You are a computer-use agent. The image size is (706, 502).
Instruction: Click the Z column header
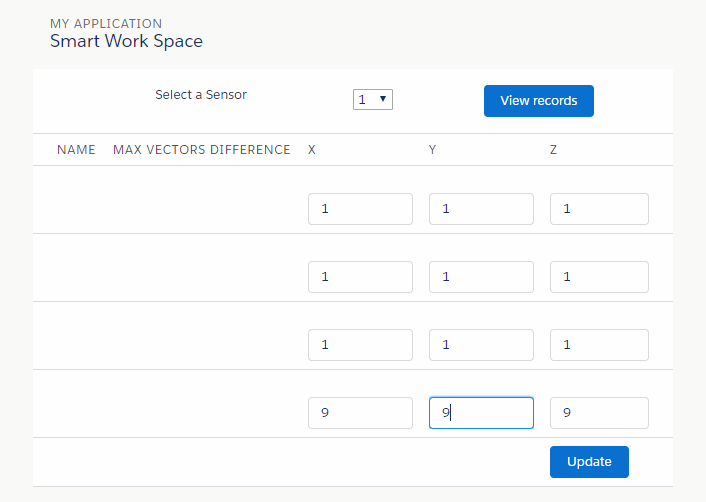554,150
